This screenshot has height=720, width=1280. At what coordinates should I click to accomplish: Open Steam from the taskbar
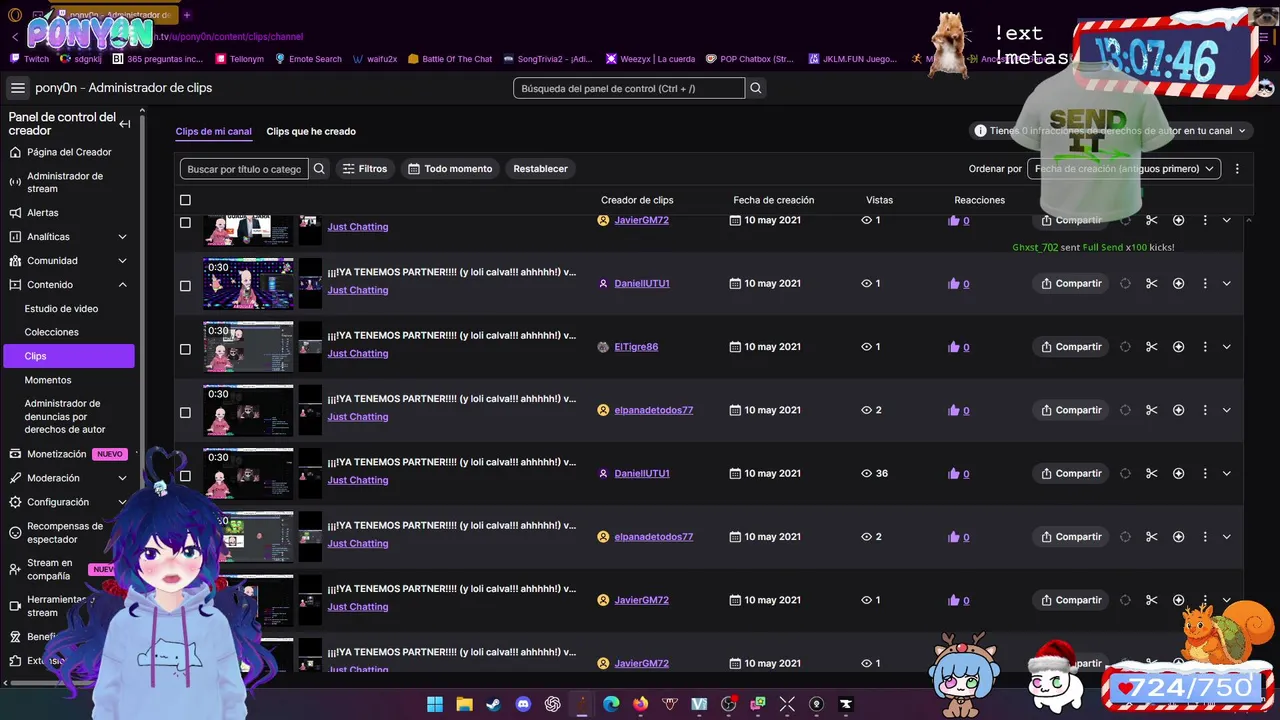(x=493, y=704)
